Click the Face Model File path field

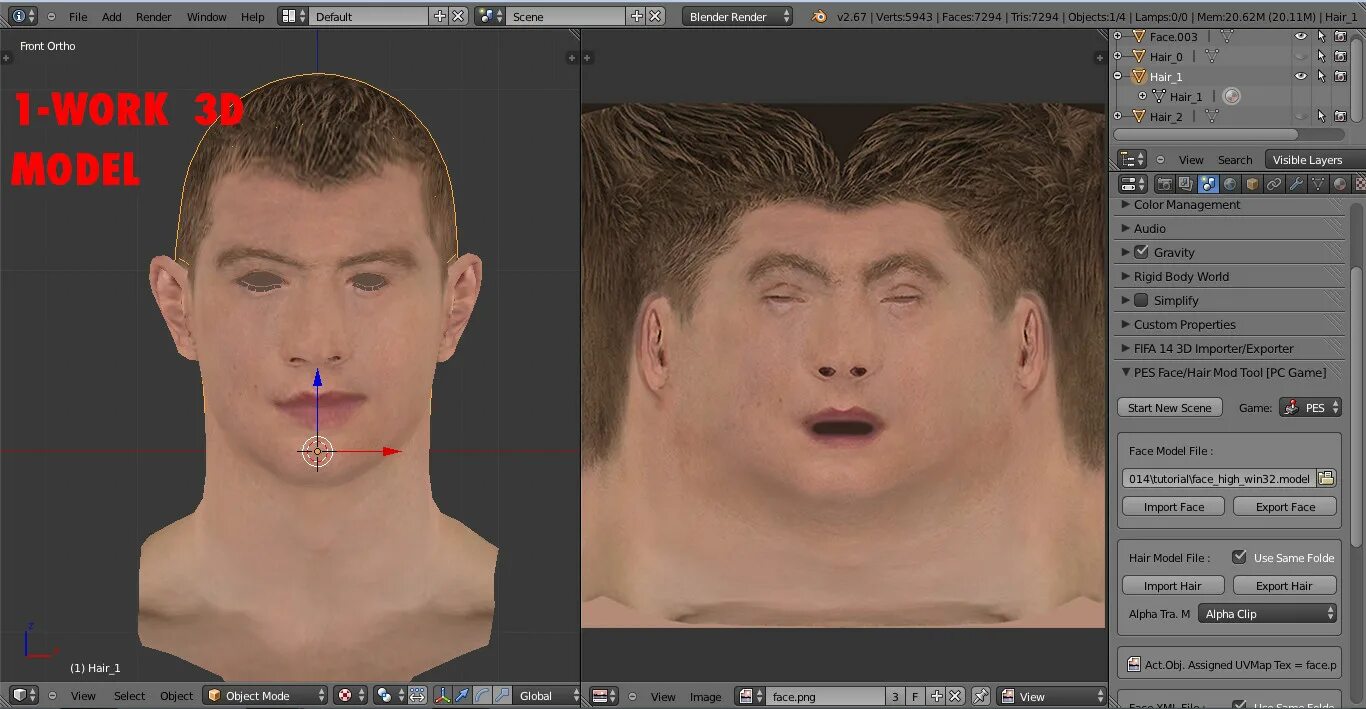click(1218, 478)
